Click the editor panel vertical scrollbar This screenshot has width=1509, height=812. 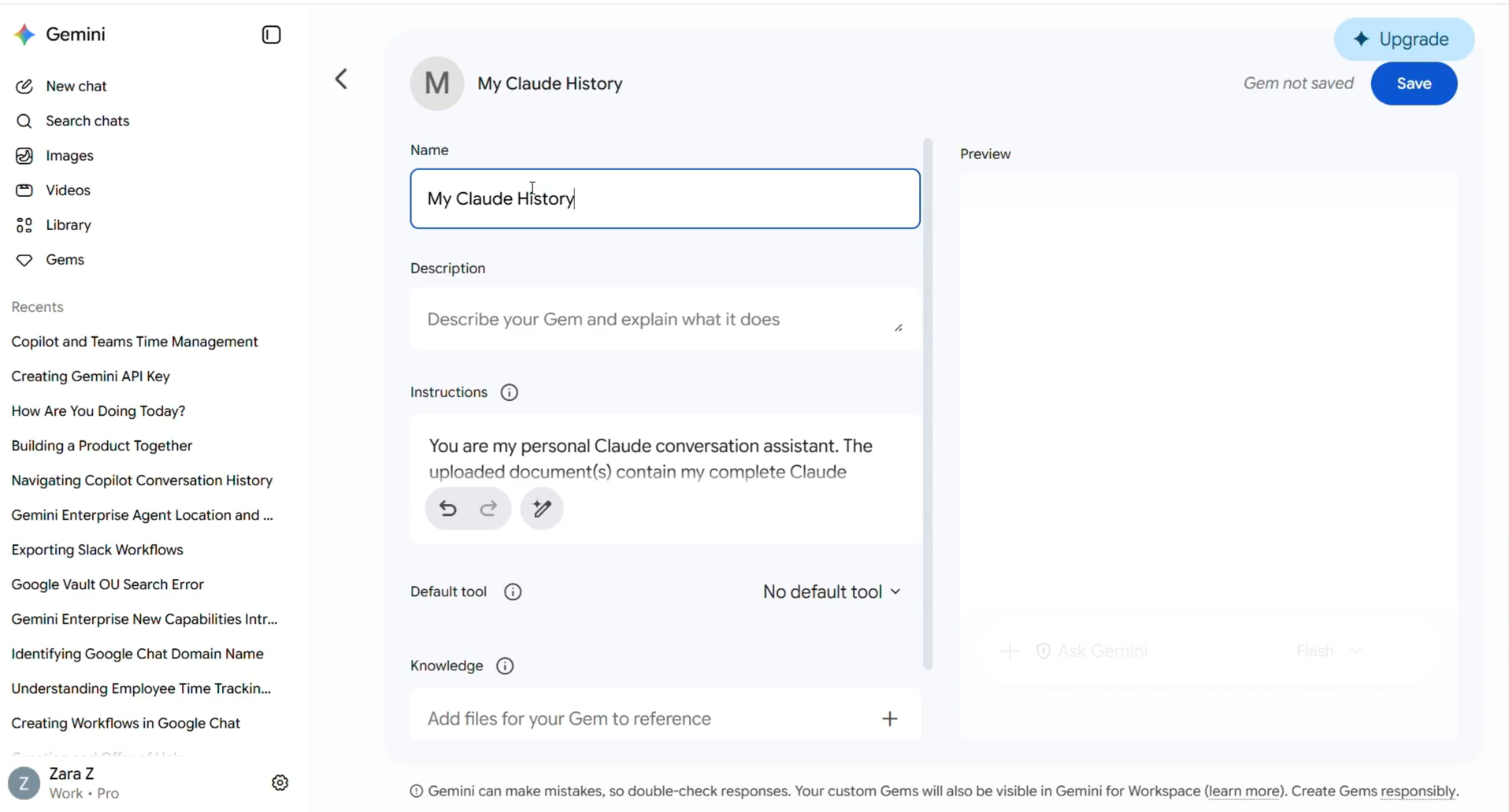(928, 404)
